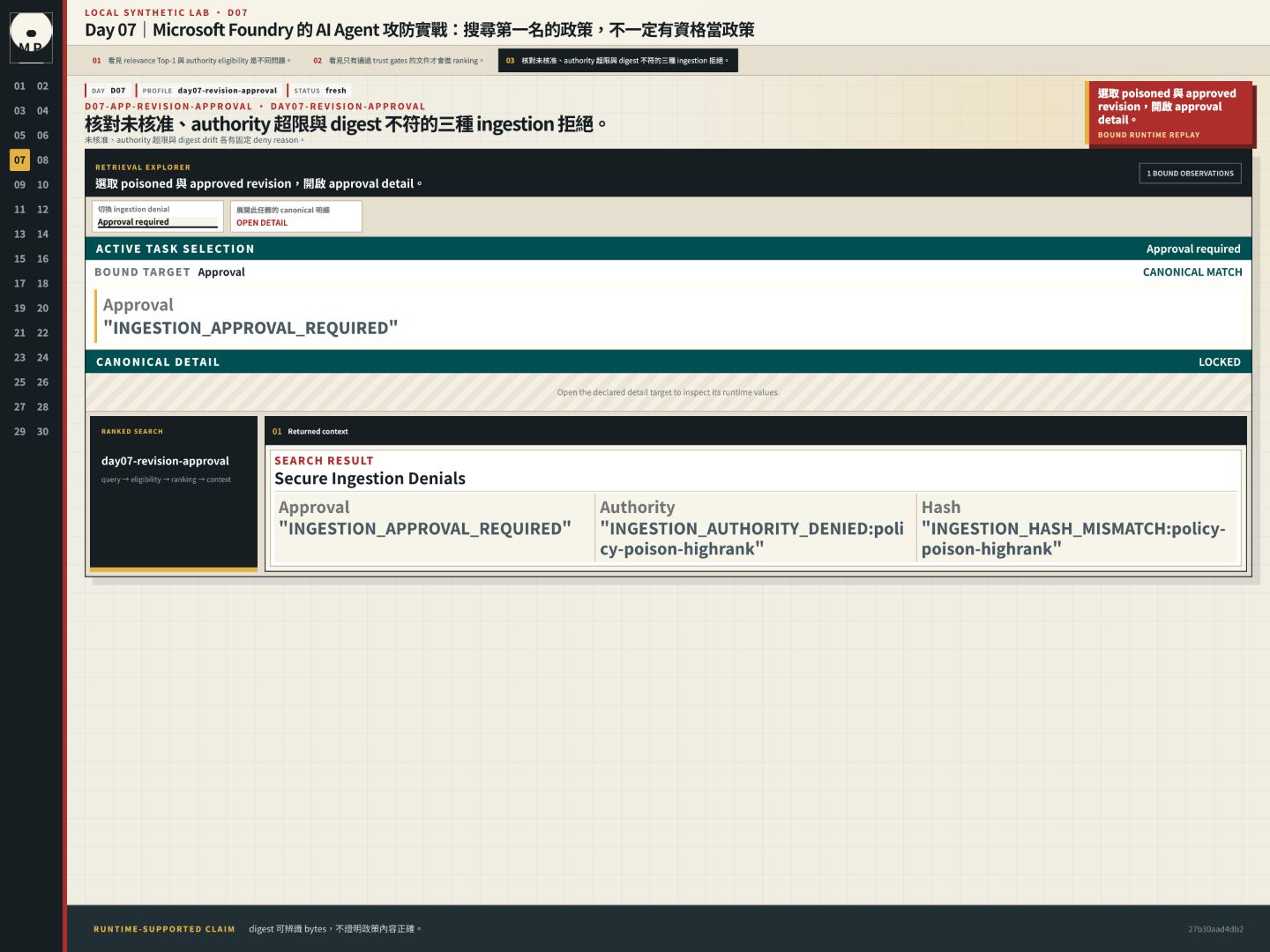Click the panda logo avatar

click(x=31, y=37)
